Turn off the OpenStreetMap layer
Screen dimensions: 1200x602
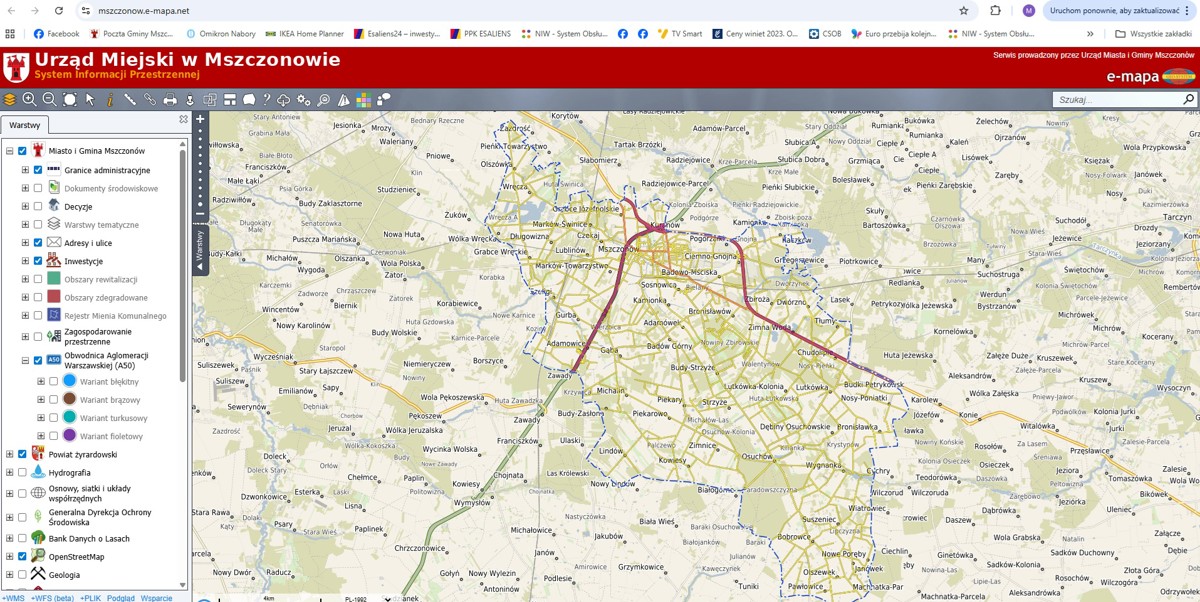click(22, 557)
